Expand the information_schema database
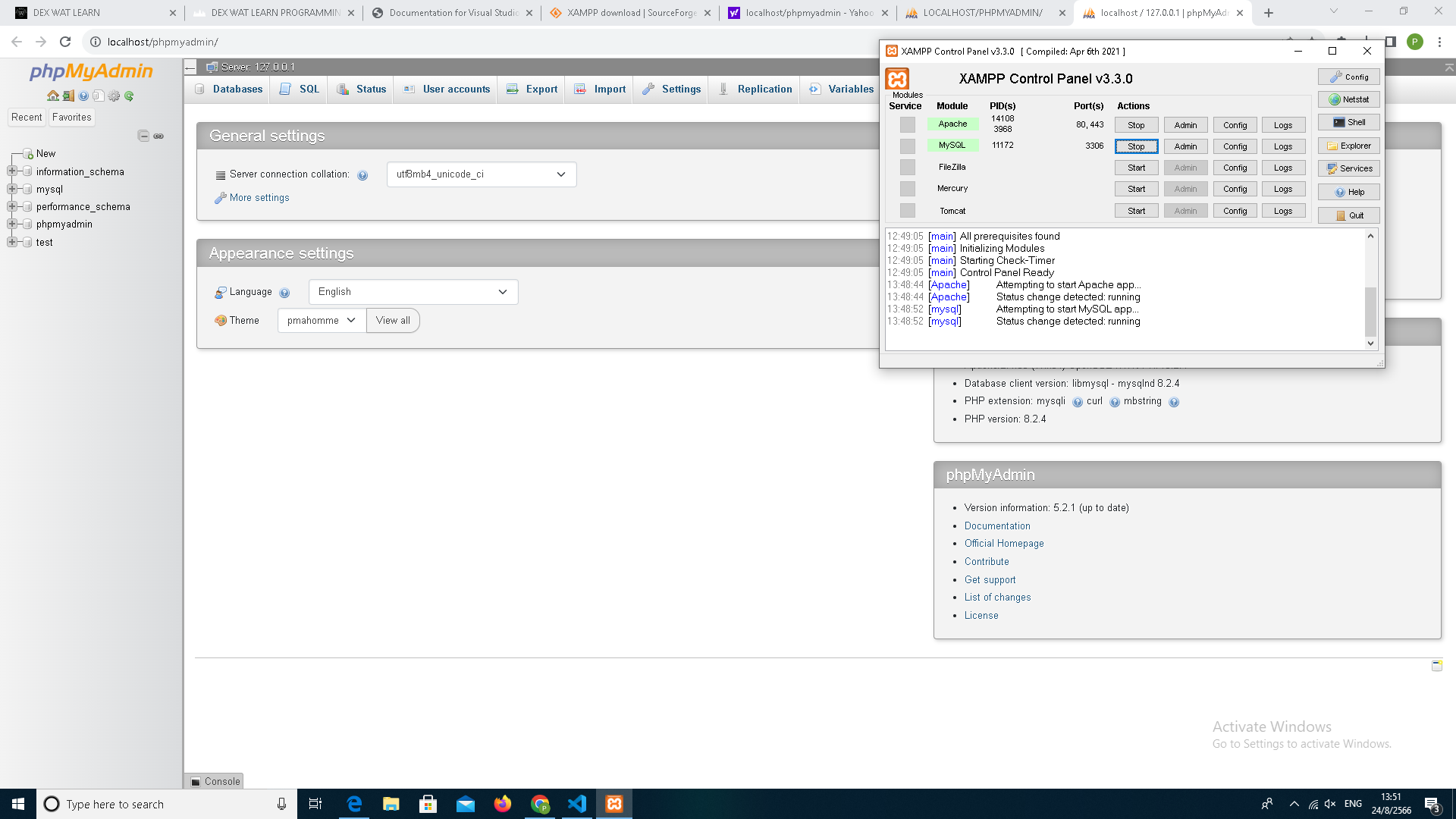Screen dimensions: 1456x819 tap(11, 171)
